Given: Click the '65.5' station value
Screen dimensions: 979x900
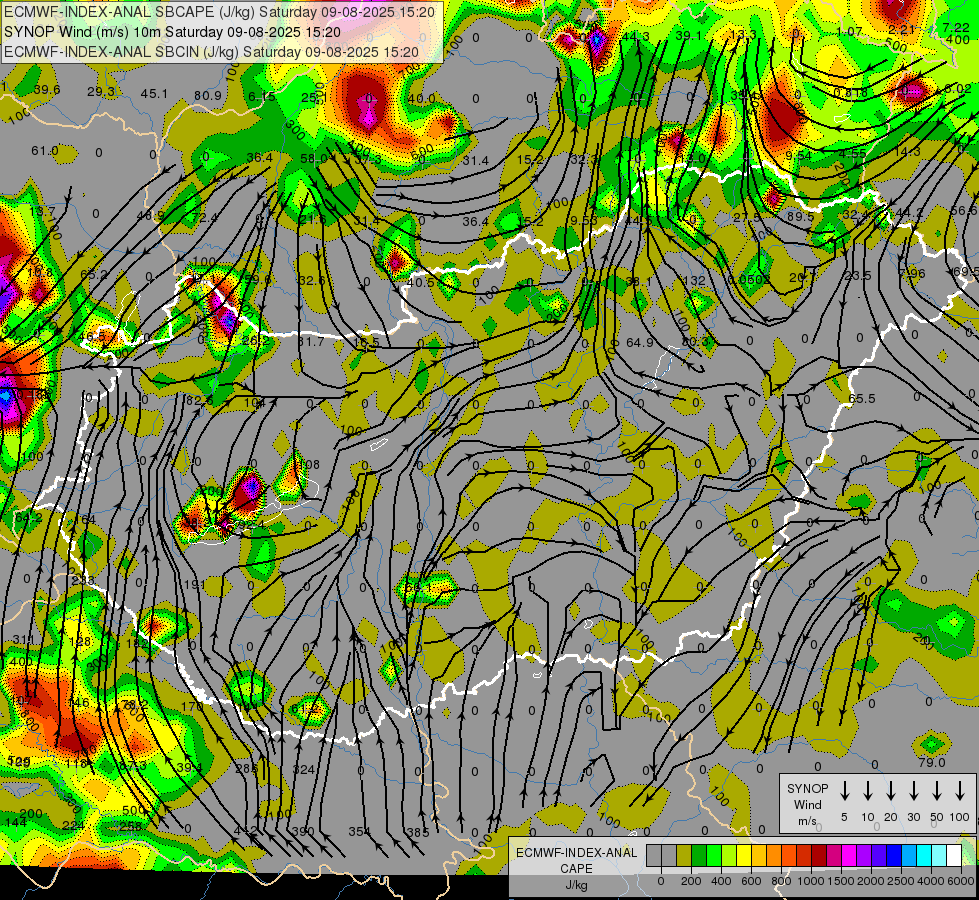Looking at the screenshot, I should (862, 398).
